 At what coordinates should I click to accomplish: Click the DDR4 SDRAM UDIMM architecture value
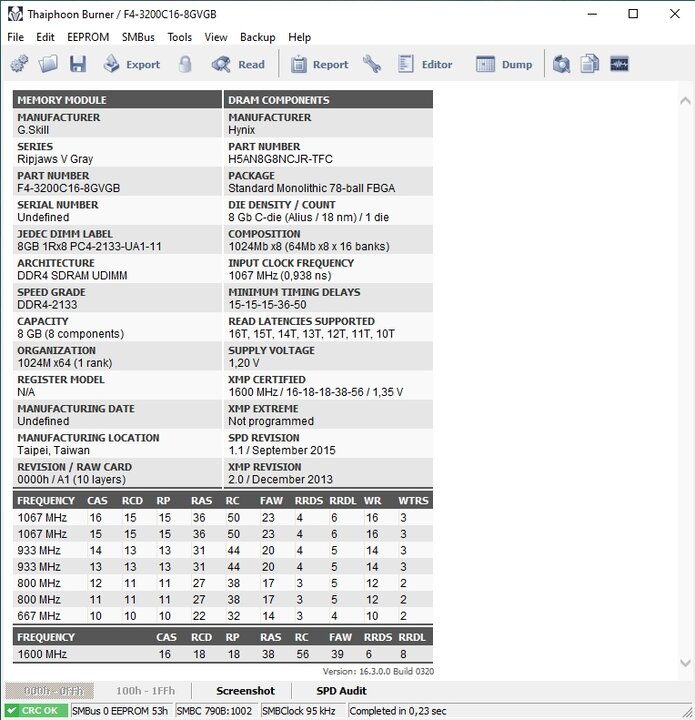tap(72, 276)
